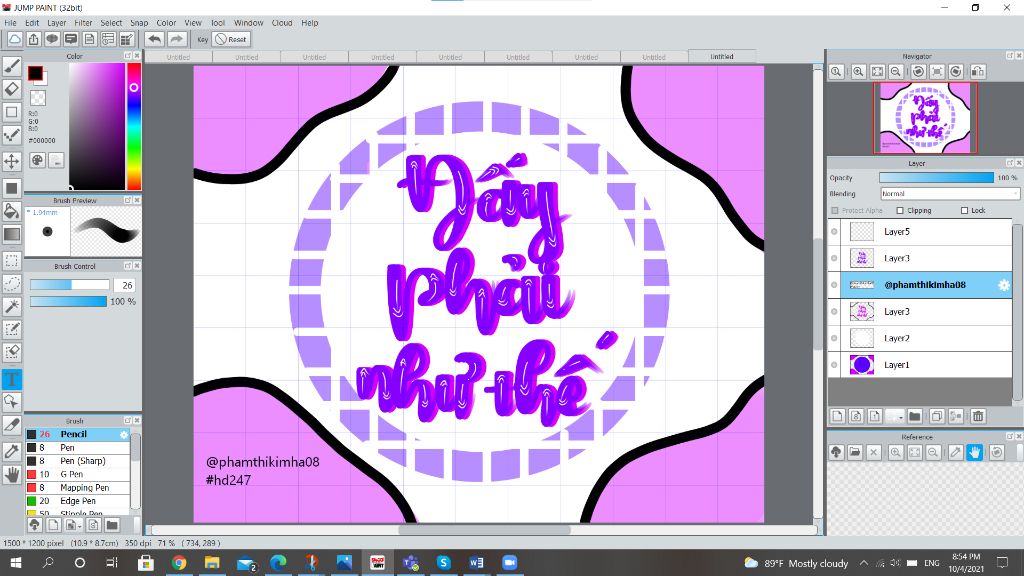Hide Layer1
Screen dimensions: 1024x576
pyautogui.click(x=834, y=365)
